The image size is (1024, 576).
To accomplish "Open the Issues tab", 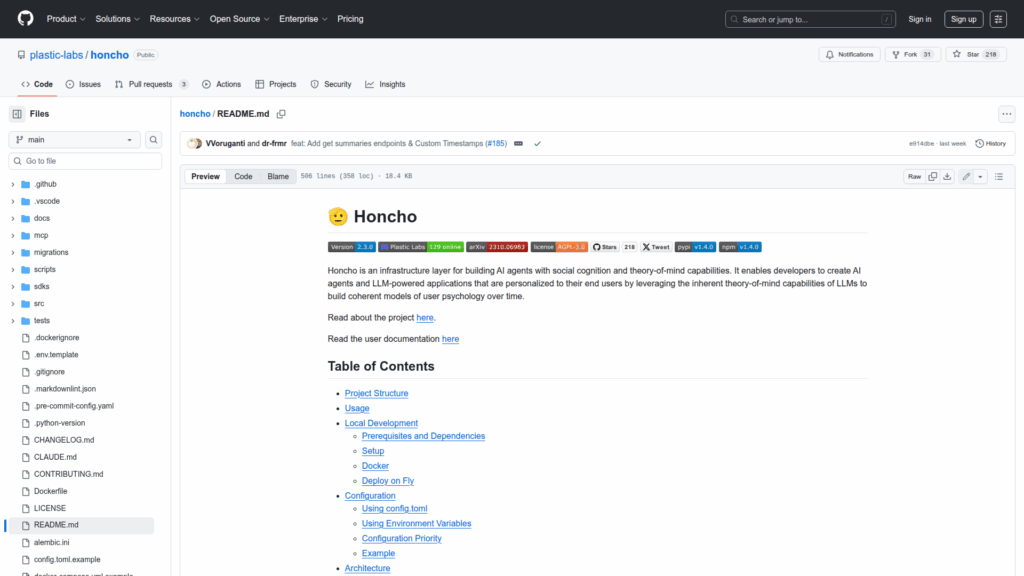I will tap(83, 84).
